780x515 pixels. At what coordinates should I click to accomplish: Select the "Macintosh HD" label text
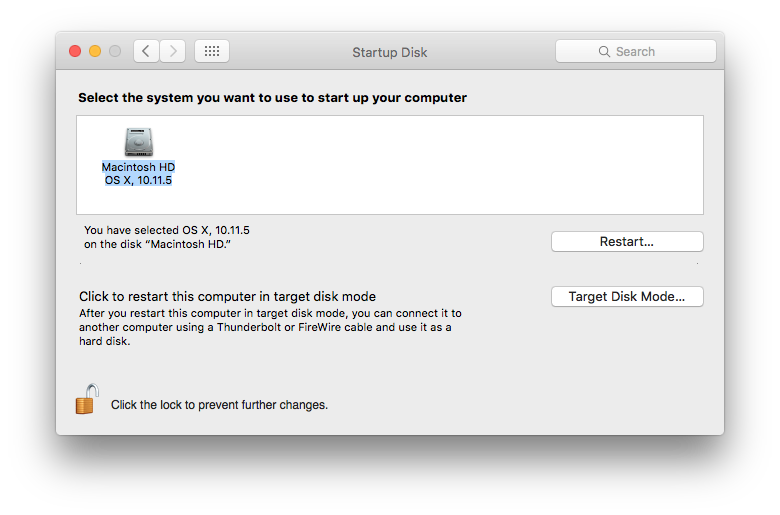coord(138,167)
